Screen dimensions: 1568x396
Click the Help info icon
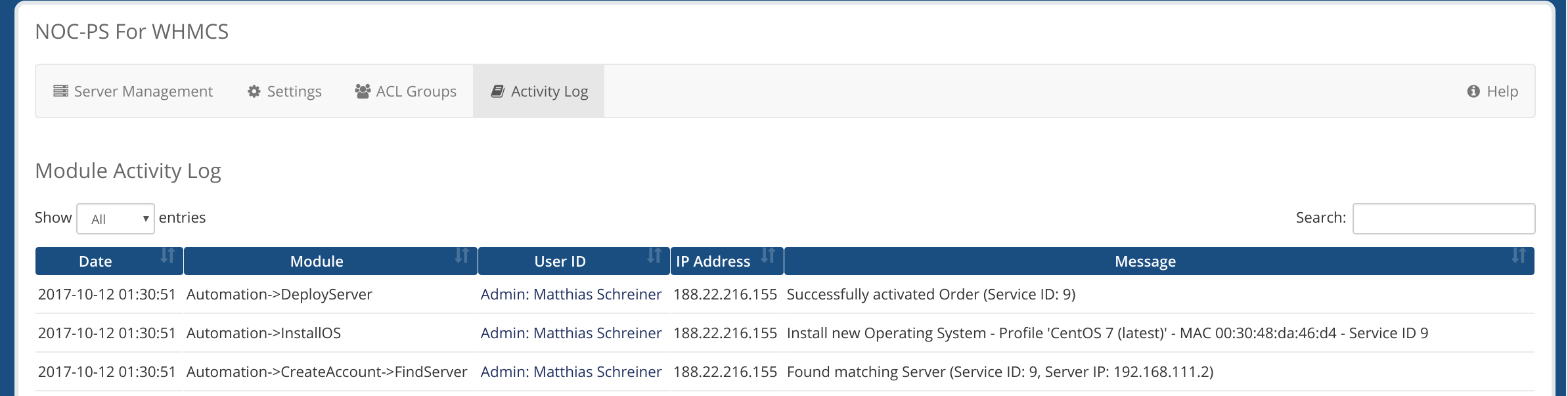tap(1473, 91)
